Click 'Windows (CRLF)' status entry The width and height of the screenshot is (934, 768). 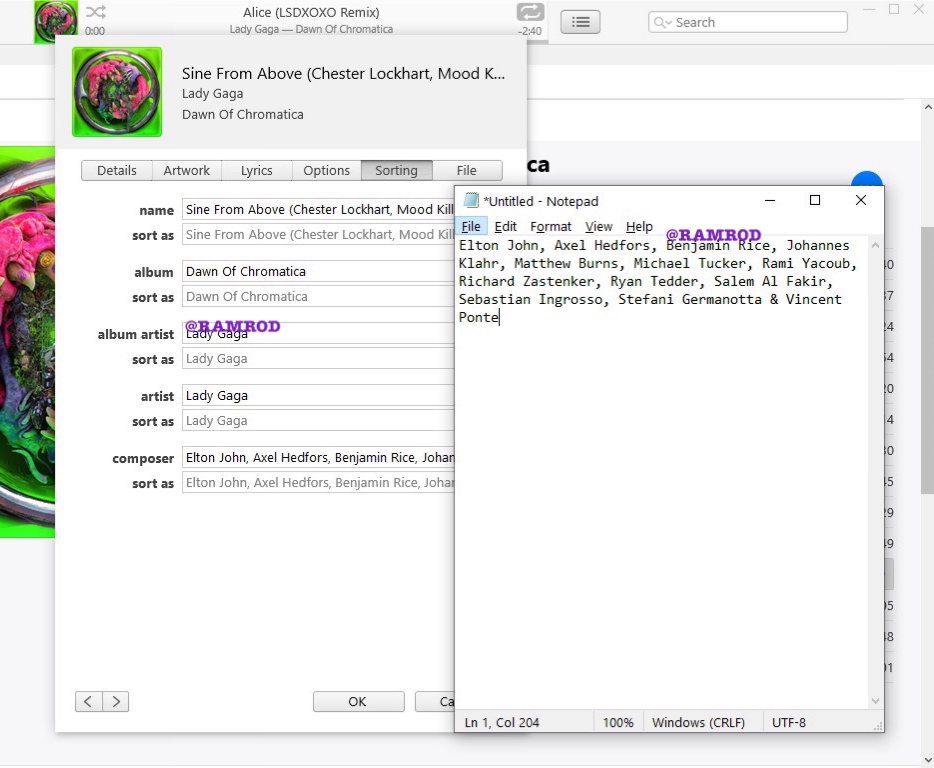click(x=698, y=722)
